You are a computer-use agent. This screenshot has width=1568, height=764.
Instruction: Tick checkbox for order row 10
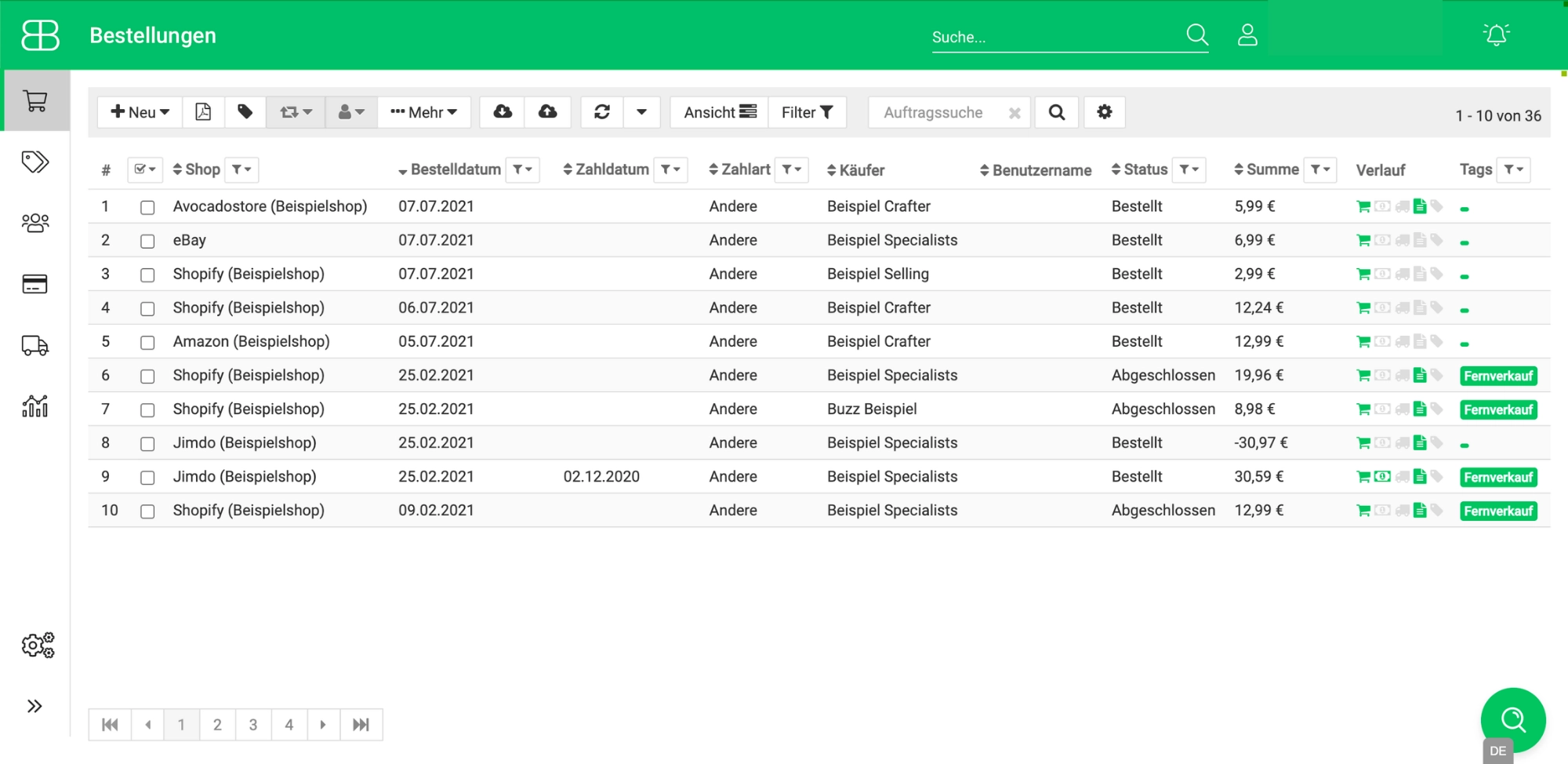point(147,511)
